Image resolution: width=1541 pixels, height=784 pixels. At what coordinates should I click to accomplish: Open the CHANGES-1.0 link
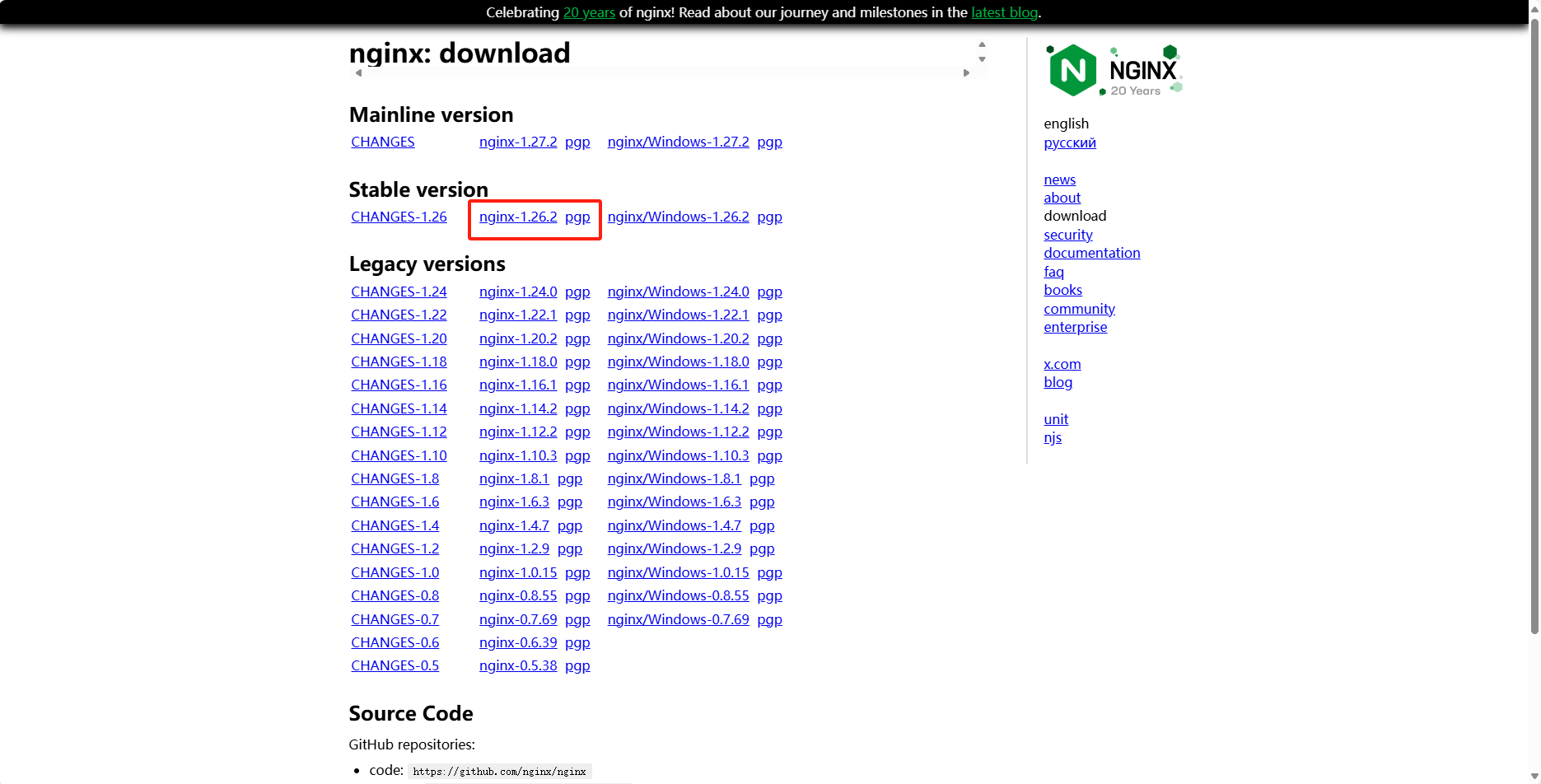(x=395, y=572)
